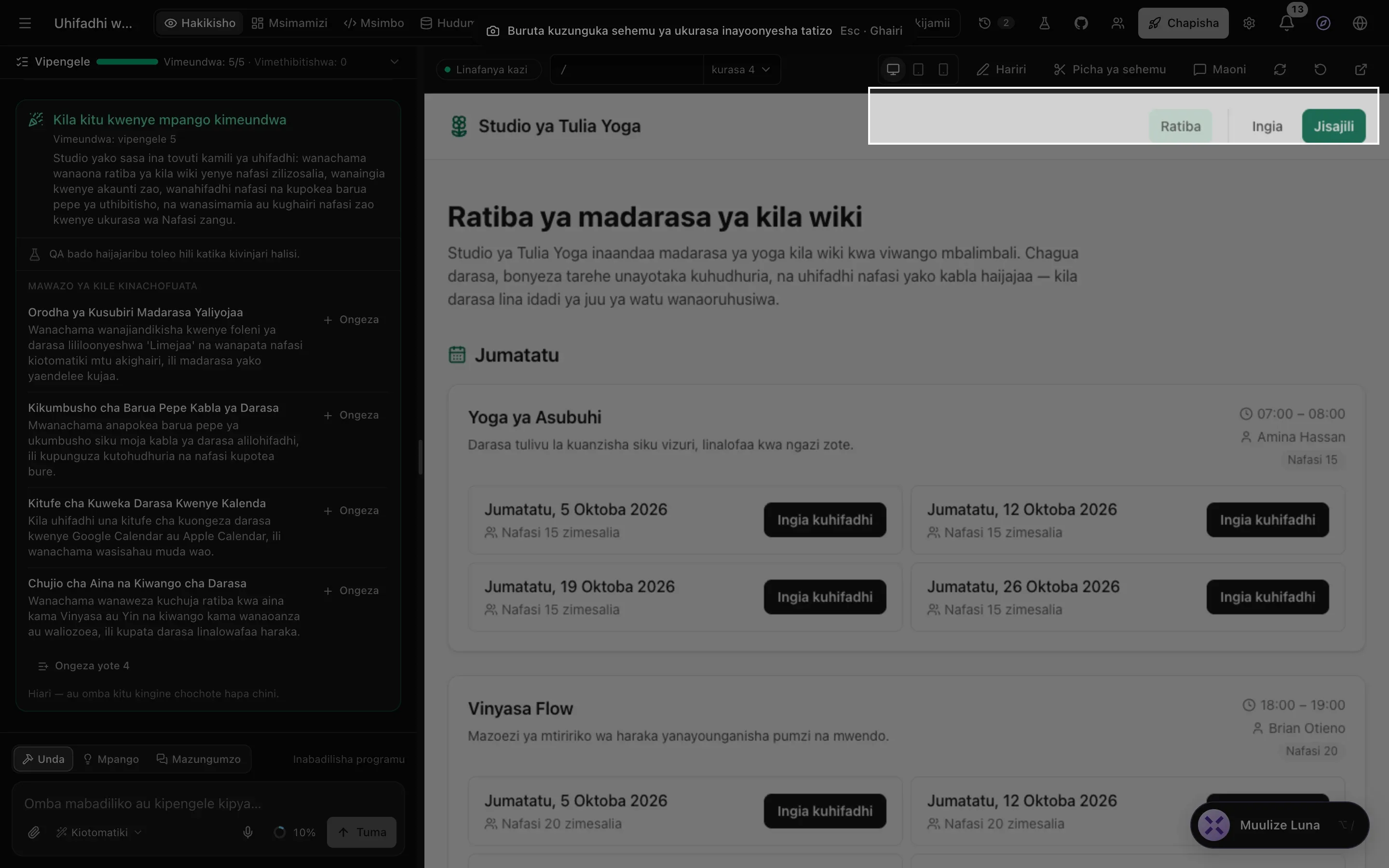
Task: Click the Vipengele green progress bar
Action: coord(127,61)
